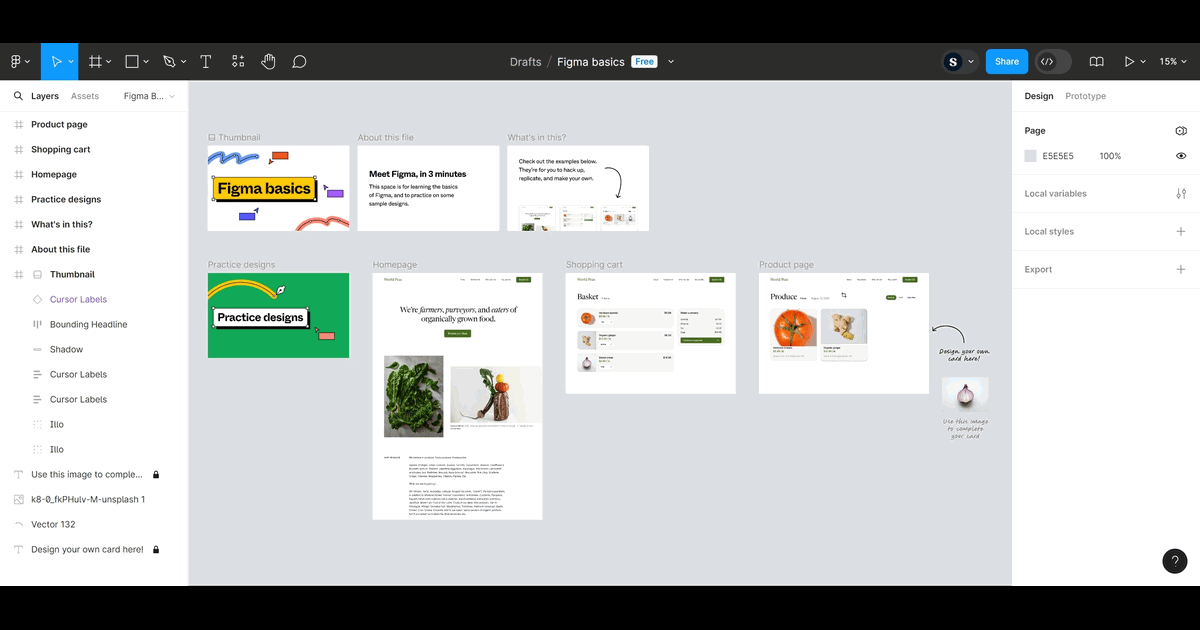Select the Pen tool
This screenshot has width=1200, height=630.
tap(169, 61)
